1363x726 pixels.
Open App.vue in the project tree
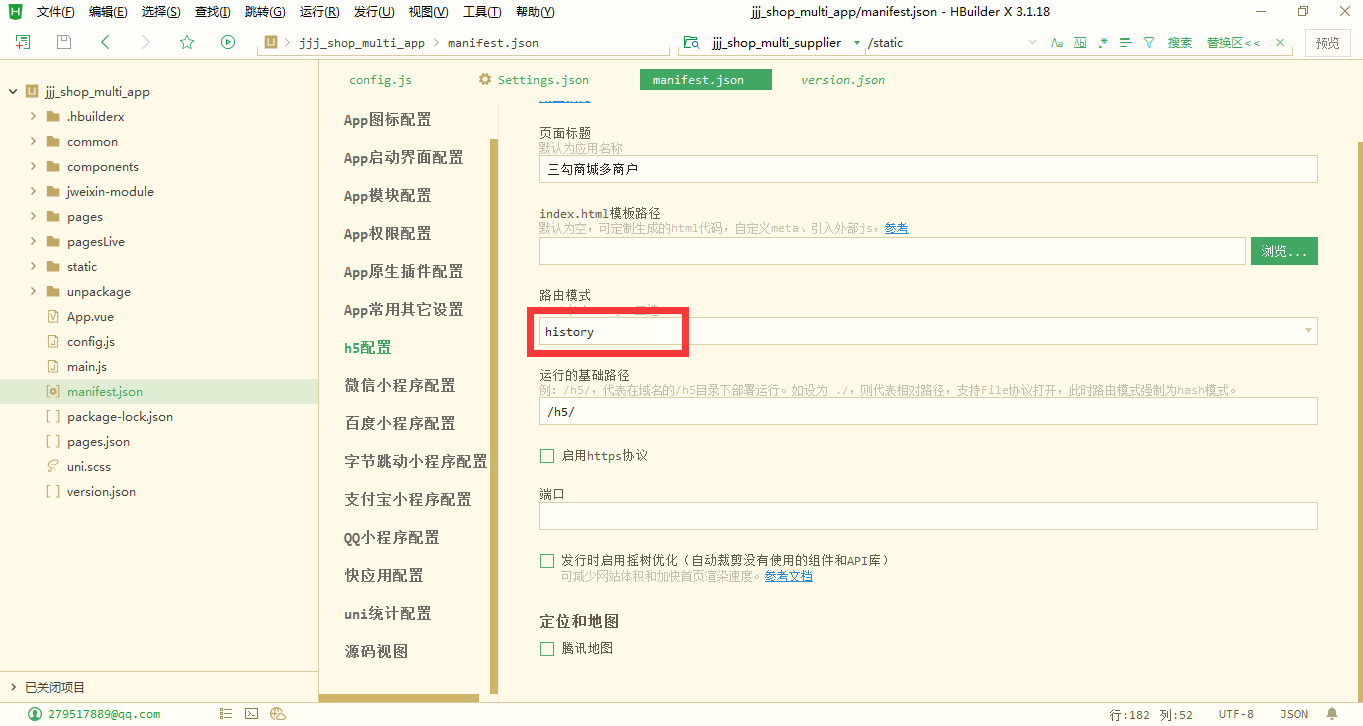[x=90, y=317]
